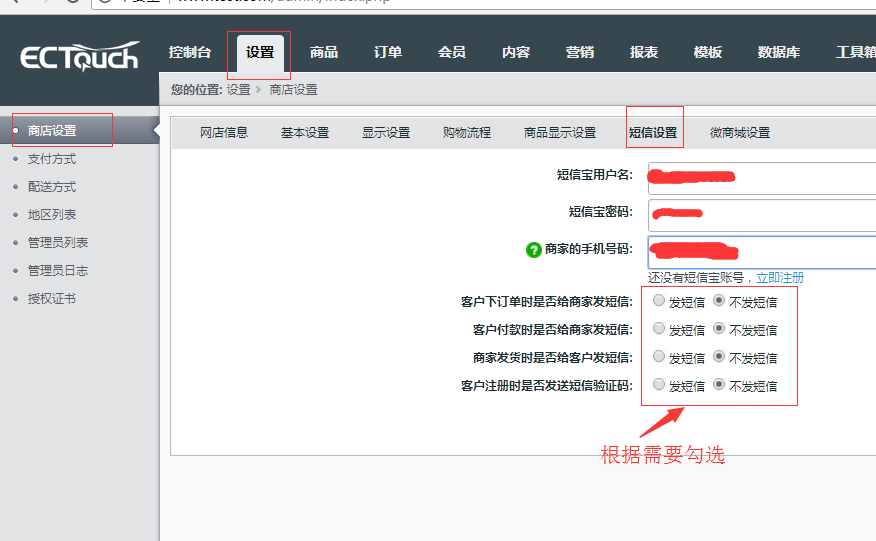Choose 不发短信 for 客户注册时是否发送短信验证码

tap(718, 384)
